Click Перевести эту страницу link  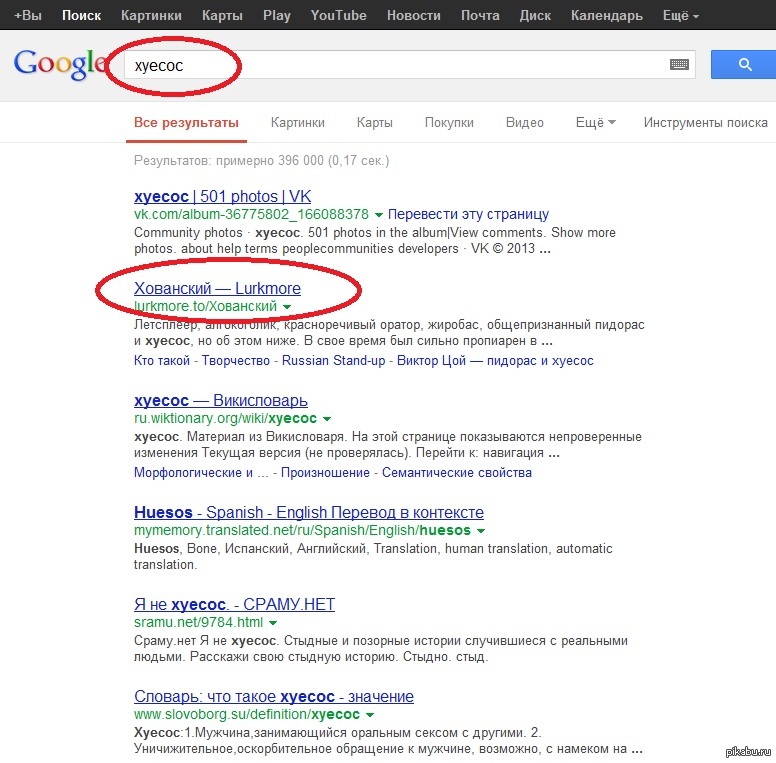(468, 214)
